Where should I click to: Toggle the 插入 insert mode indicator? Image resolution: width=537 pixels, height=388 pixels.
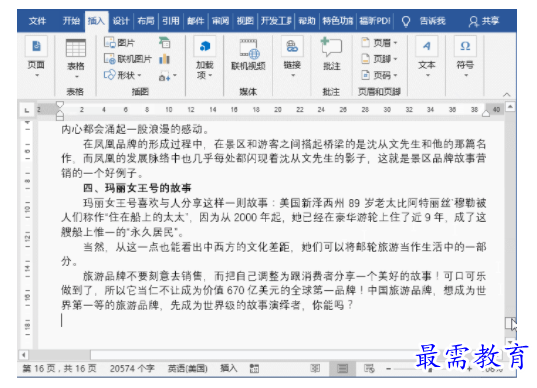(x=228, y=369)
